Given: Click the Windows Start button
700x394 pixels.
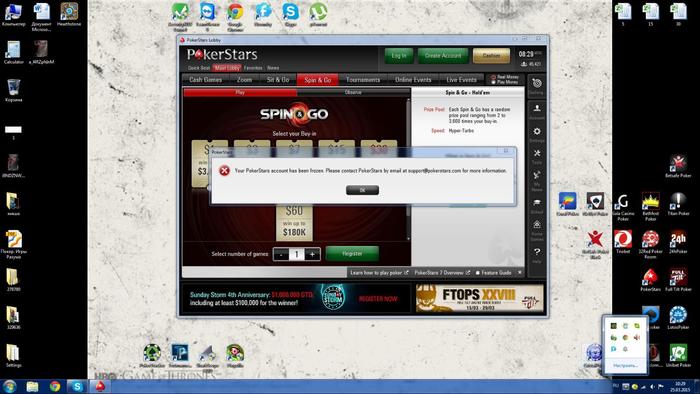Looking at the screenshot, I should (9, 386).
